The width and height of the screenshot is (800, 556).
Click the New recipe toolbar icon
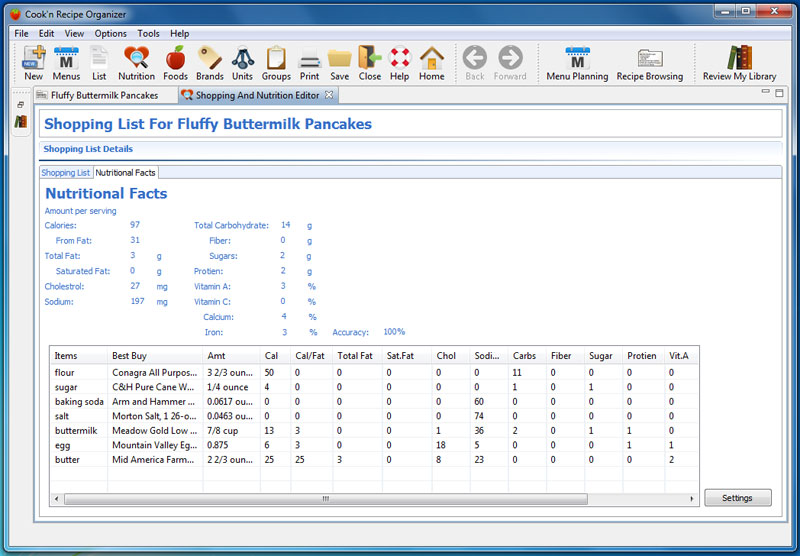pyautogui.click(x=34, y=63)
